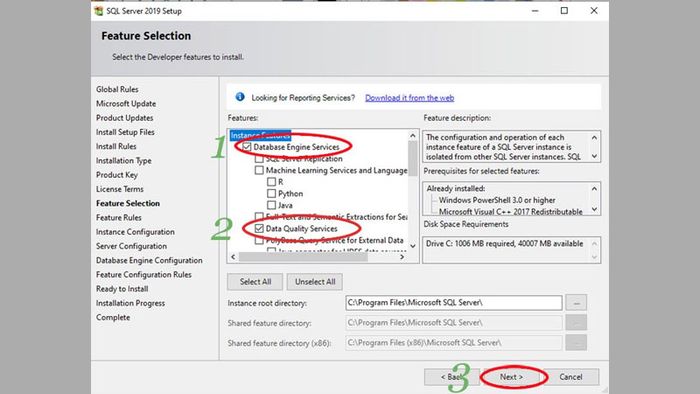Enable the Python checkbox
This screenshot has height=394, width=700.
pos(271,193)
